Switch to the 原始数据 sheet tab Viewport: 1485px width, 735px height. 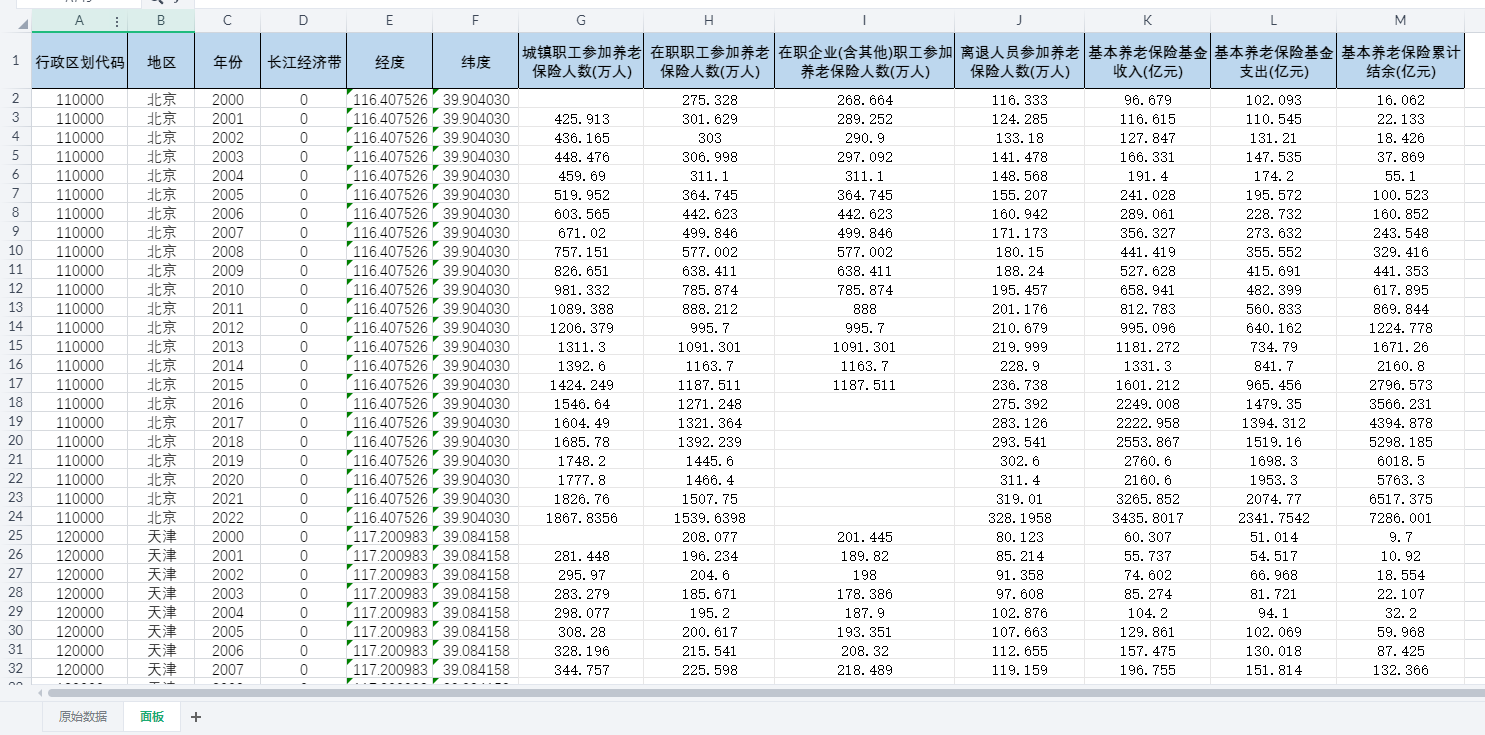pos(83,716)
